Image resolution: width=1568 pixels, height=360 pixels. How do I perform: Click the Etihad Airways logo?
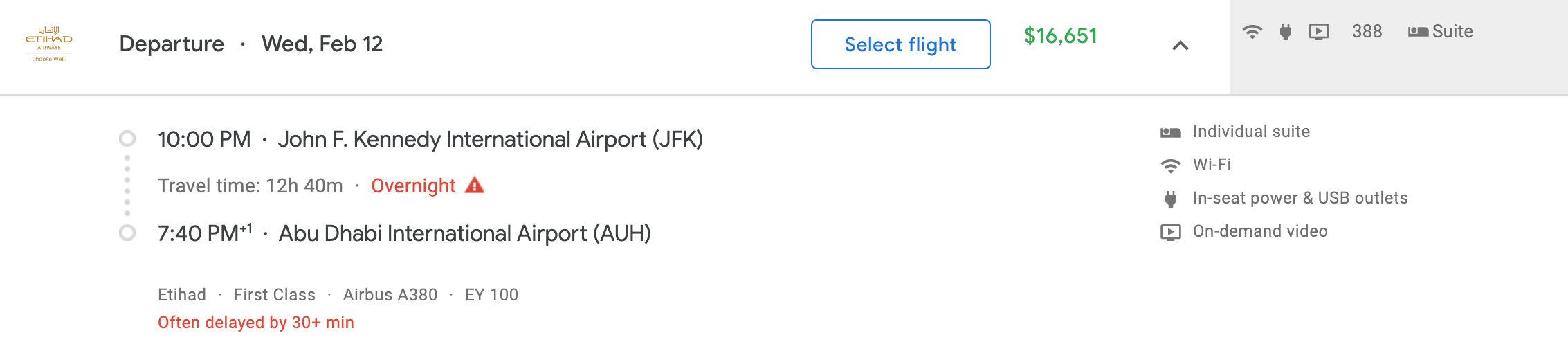coord(48,44)
